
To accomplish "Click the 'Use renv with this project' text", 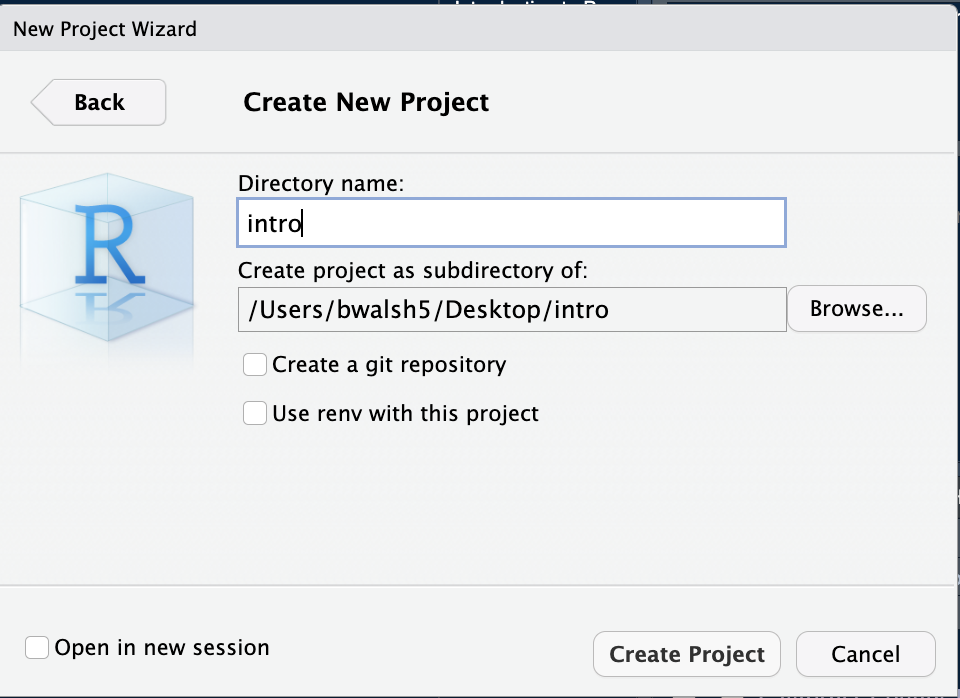I will point(405,413).
